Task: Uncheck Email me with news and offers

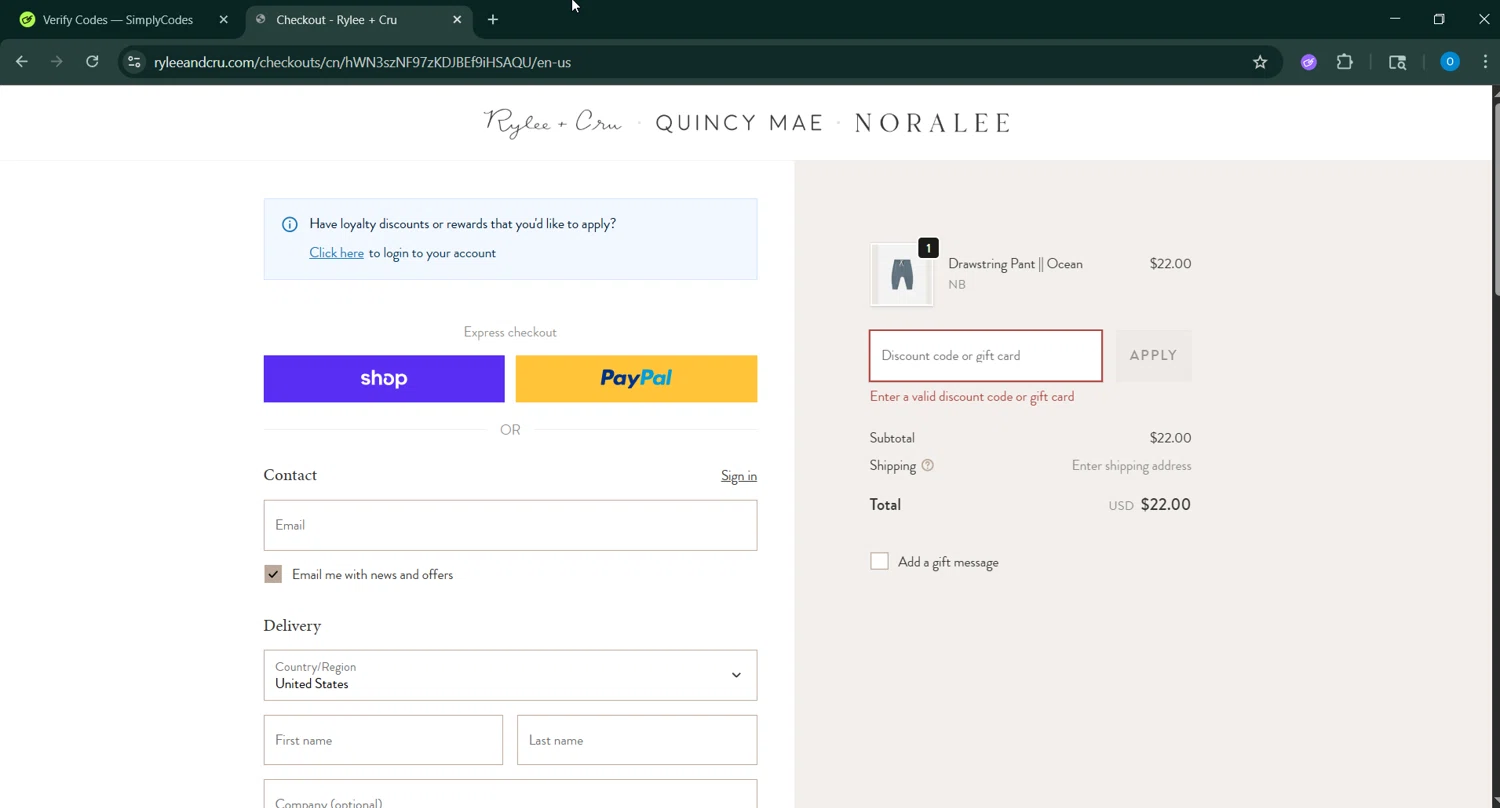Action: (273, 574)
